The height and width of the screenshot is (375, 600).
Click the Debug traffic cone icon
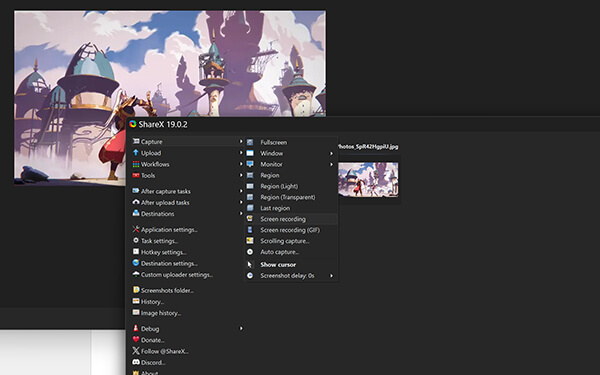(x=136, y=328)
